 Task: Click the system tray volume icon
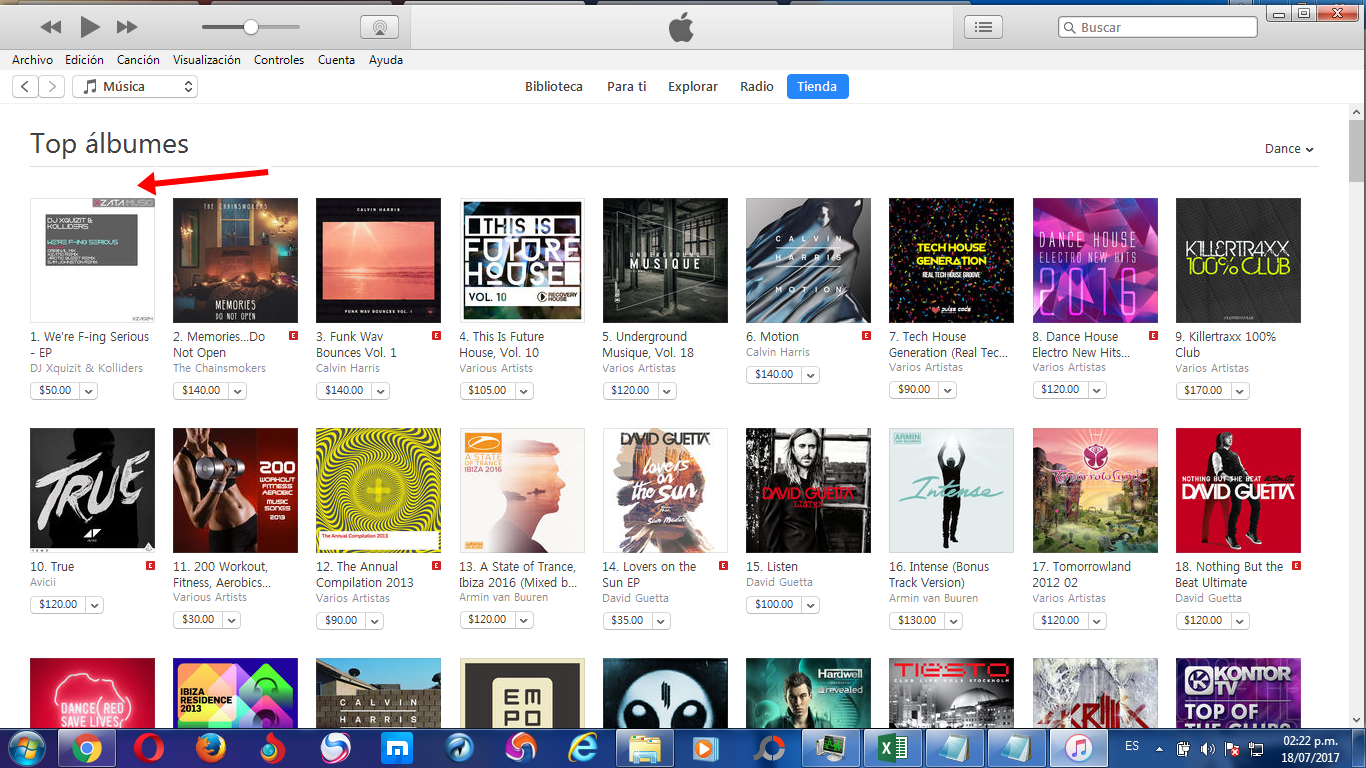coord(1208,748)
